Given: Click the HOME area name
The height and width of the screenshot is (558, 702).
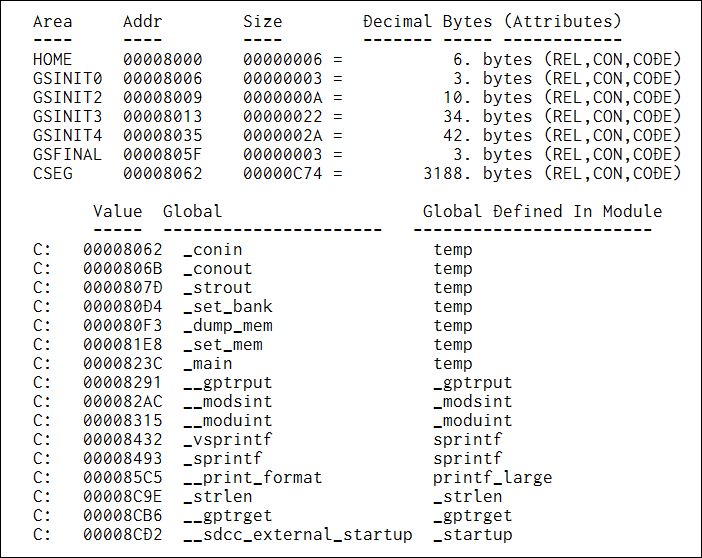Looking at the screenshot, I should pyautogui.click(x=52, y=60).
